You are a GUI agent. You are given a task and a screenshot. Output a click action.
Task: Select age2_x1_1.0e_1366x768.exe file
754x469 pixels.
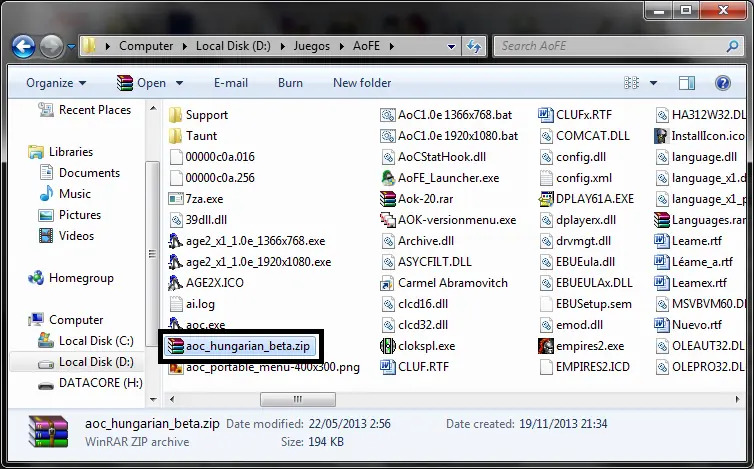pos(247,241)
